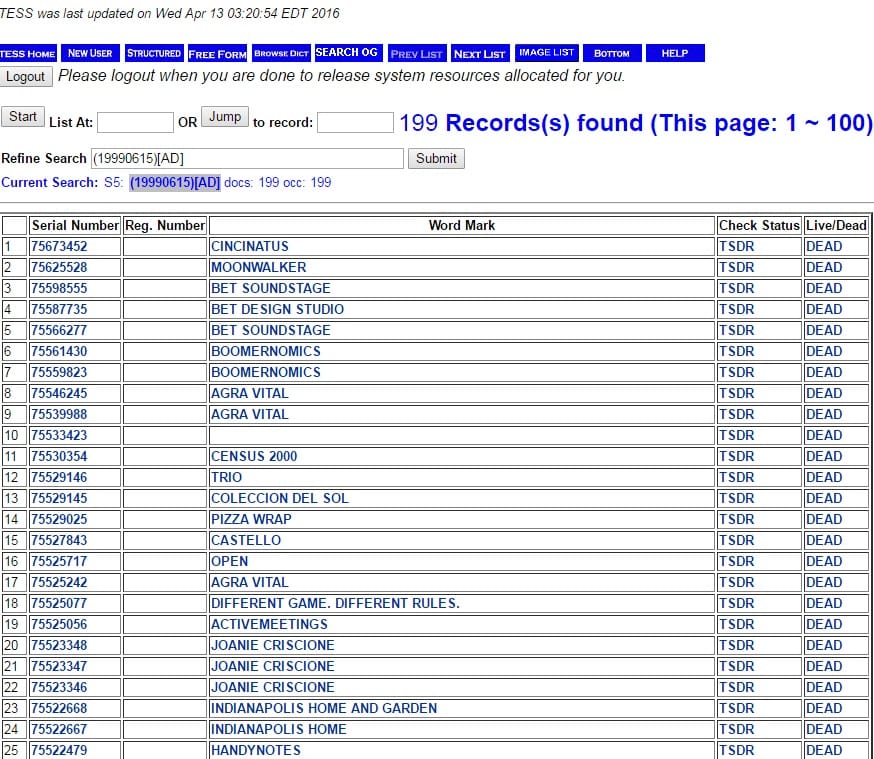The height and width of the screenshot is (759, 874).
Task: Click the Start button
Action: 23,117
